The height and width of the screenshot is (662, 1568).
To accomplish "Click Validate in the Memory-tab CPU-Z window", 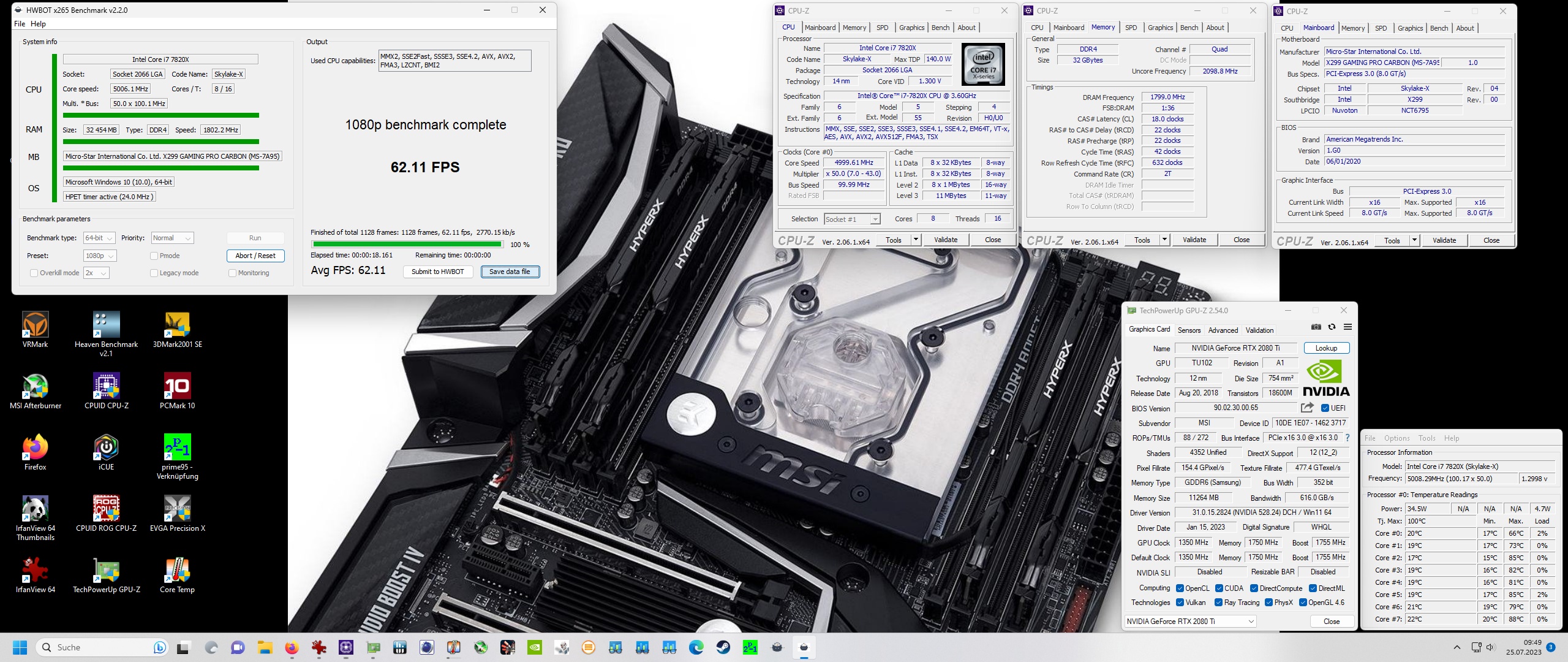I will click(1194, 240).
